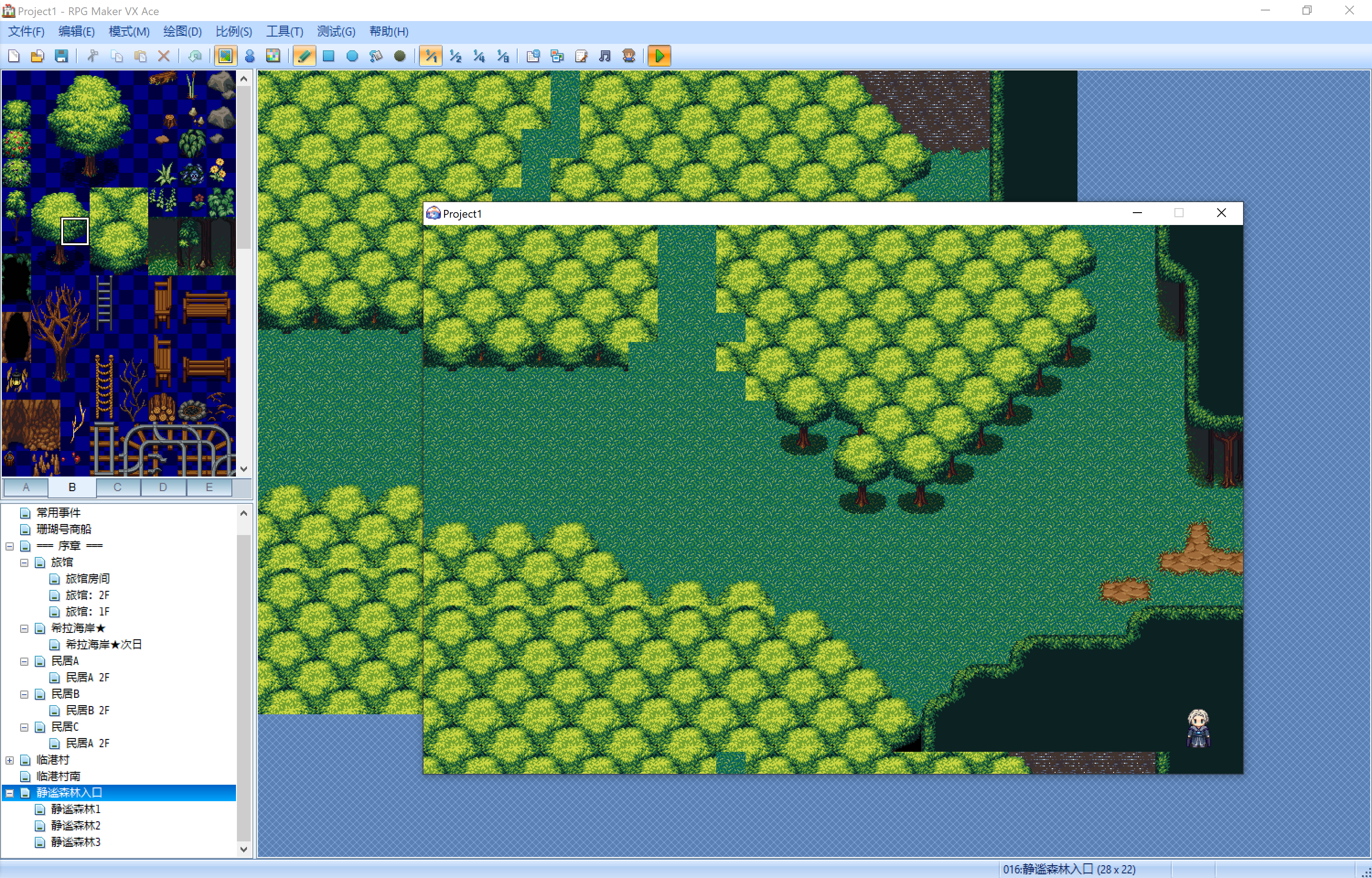Switch to tileset tab C
This screenshot has height=878, width=1372.
(x=118, y=487)
